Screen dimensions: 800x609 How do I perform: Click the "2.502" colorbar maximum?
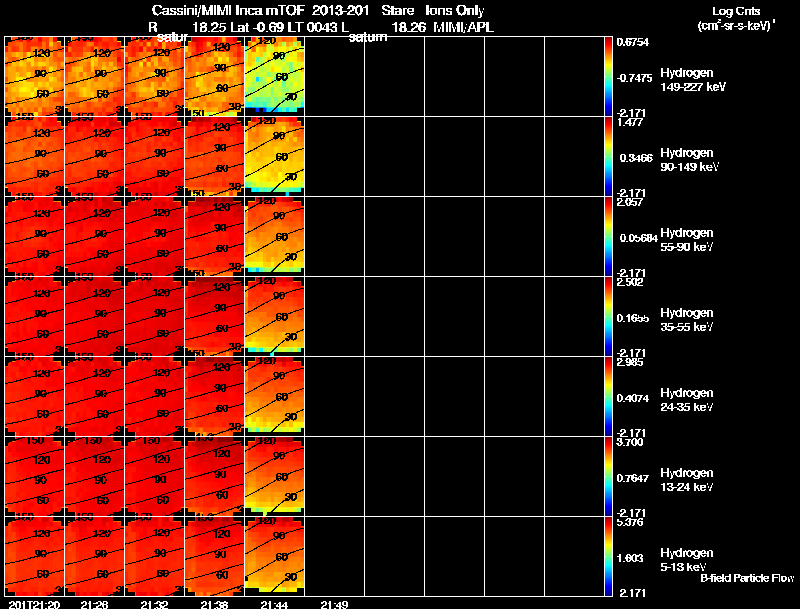coord(630,283)
